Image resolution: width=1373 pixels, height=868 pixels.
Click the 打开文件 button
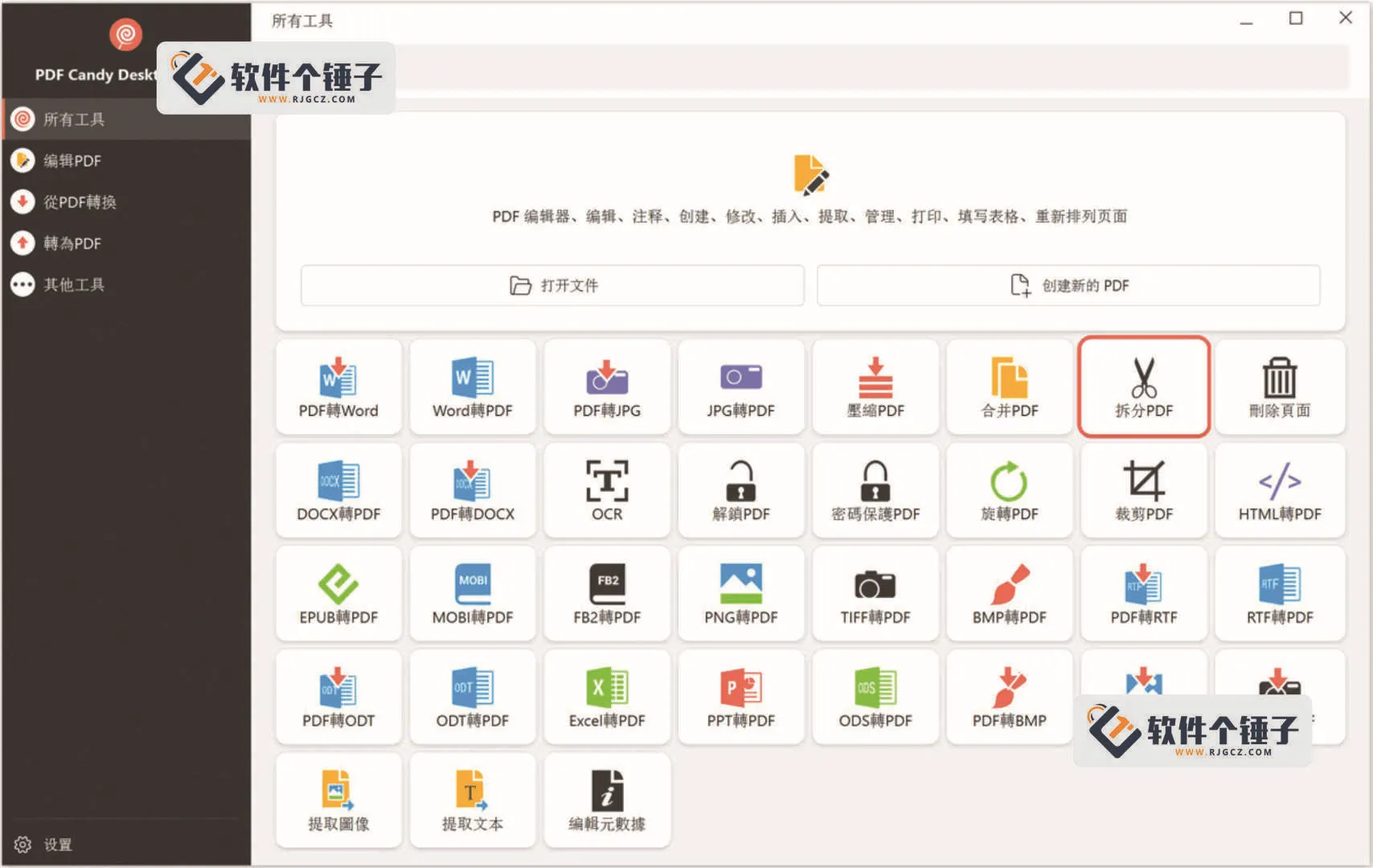[x=551, y=285]
